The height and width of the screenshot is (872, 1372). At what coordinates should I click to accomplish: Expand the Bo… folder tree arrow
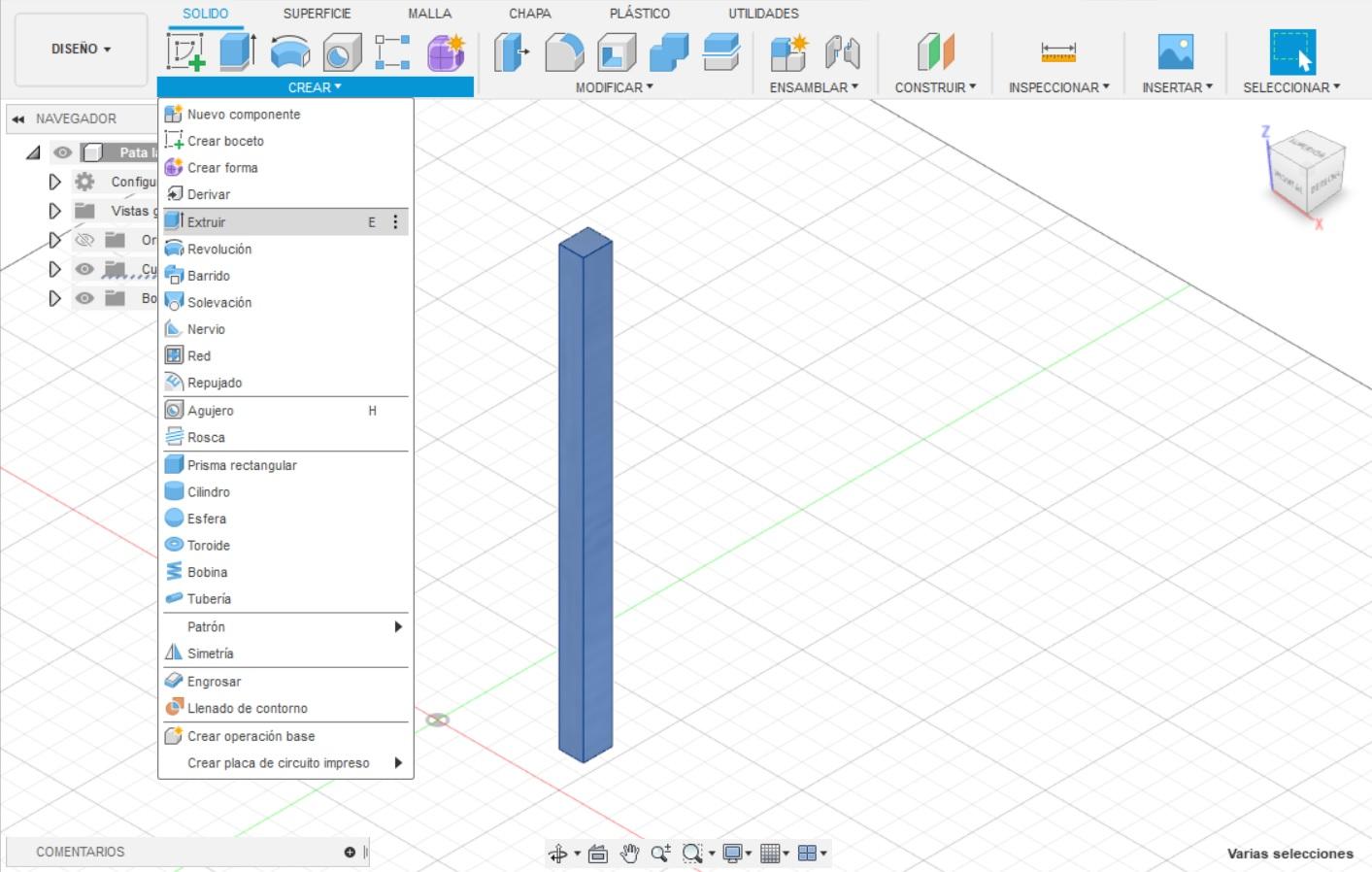(x=54, y=298)
